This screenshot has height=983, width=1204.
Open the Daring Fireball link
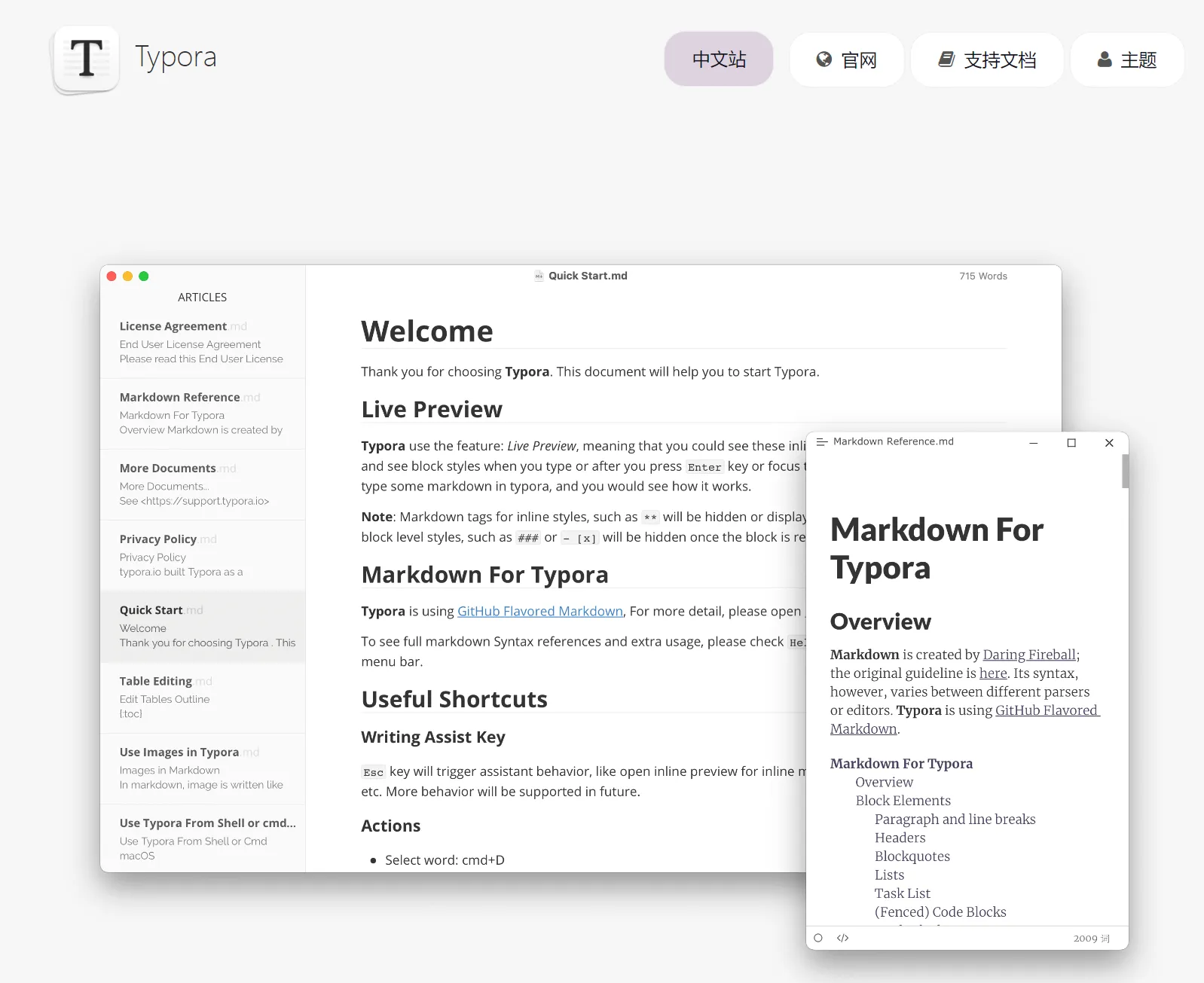pyautogui.click(x=1028, y=655)
